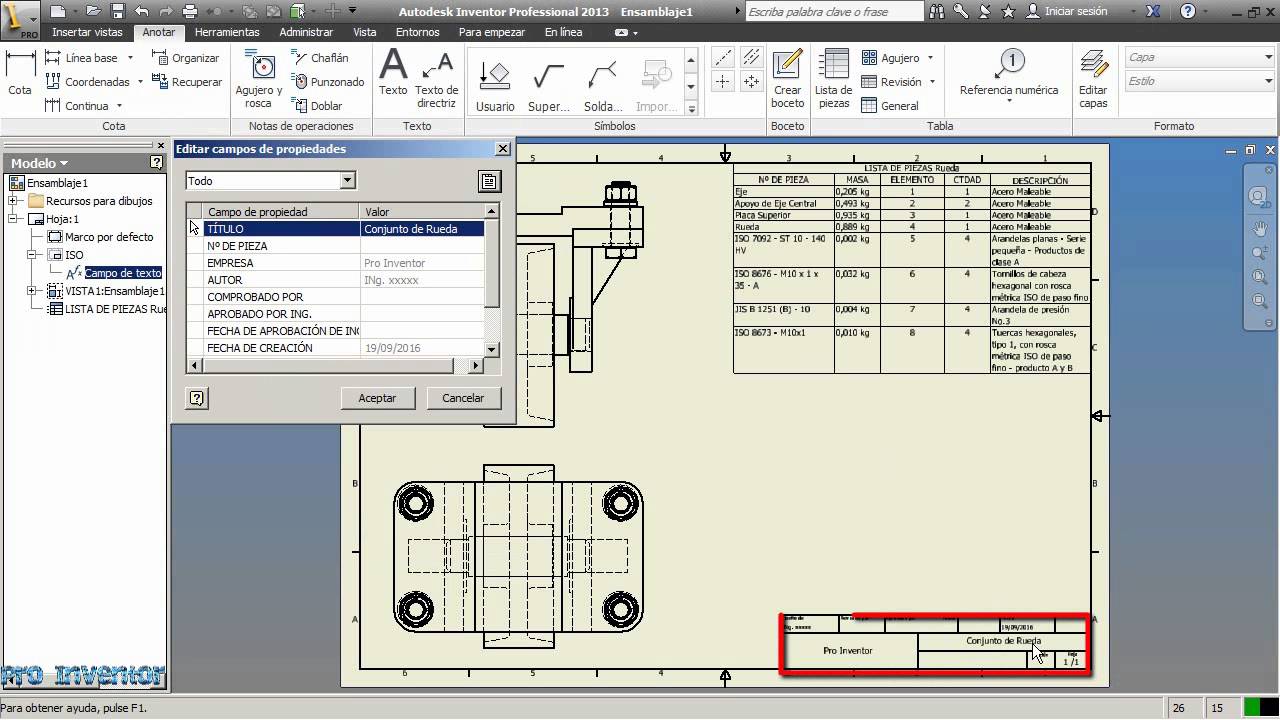The height and width of the screenshot is (720, 1280).
Task: Click the Organizar dimensions tool
Action: click(186, 58)
